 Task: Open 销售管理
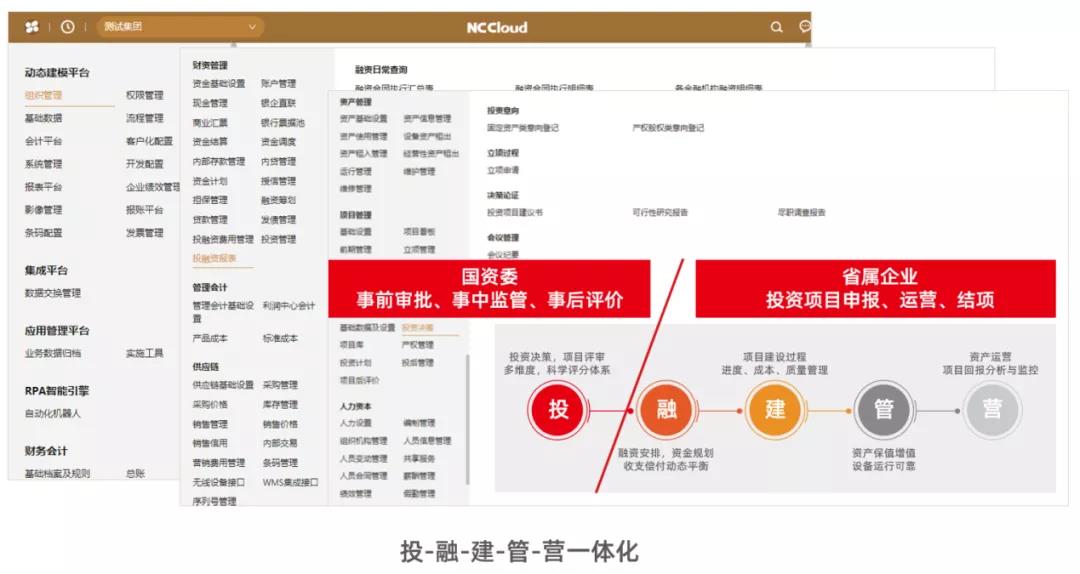coord(210,424)
